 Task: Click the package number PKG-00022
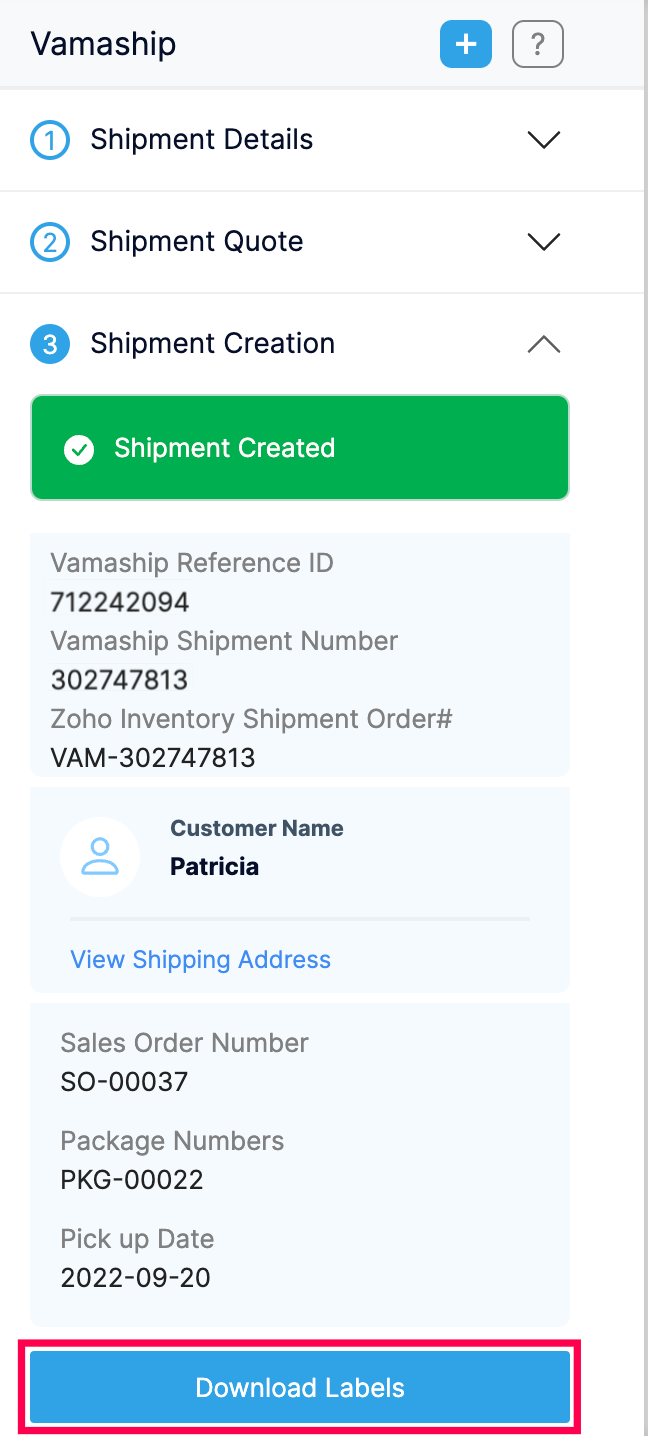[x=132, y=1180]
